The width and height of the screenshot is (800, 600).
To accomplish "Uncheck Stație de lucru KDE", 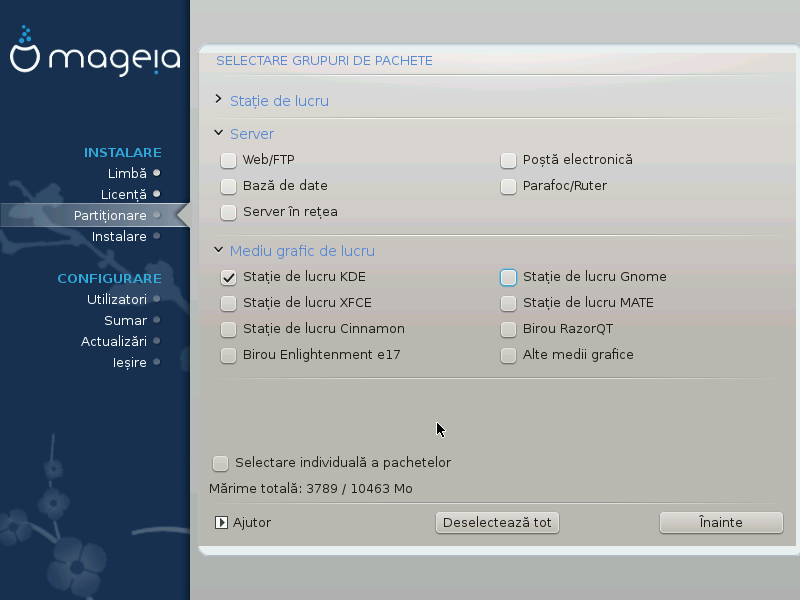I will pos(228,277).
